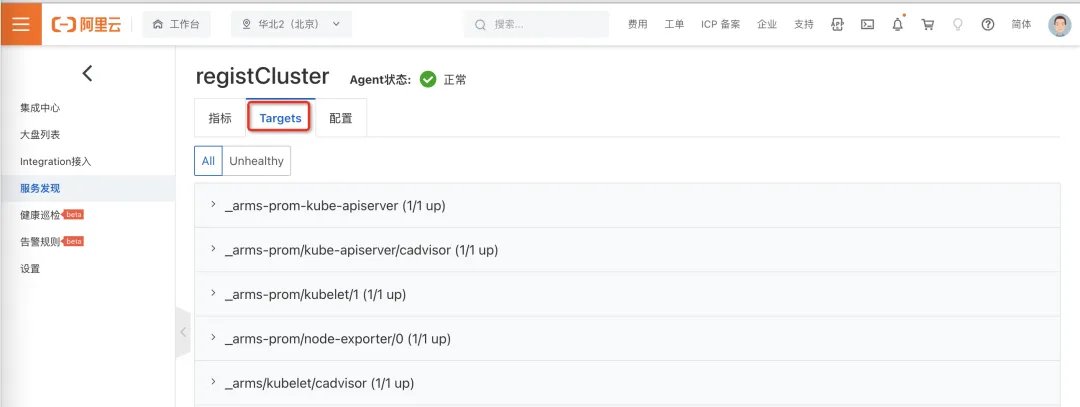
Task: Expand _arms-prom-kube-apiserver target group
Action: click(x=627, y=205)
